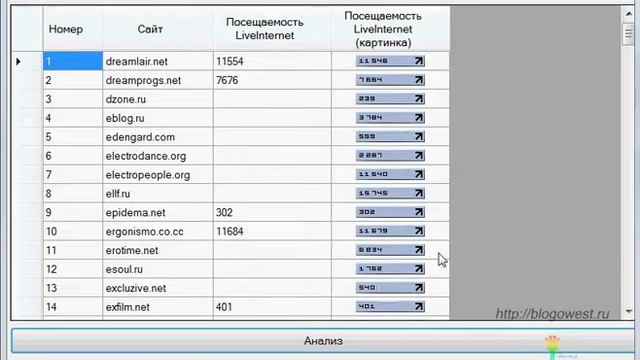Click counter image in eblog.ru row
Screen dimensions: 640x360
coord(390,118)
